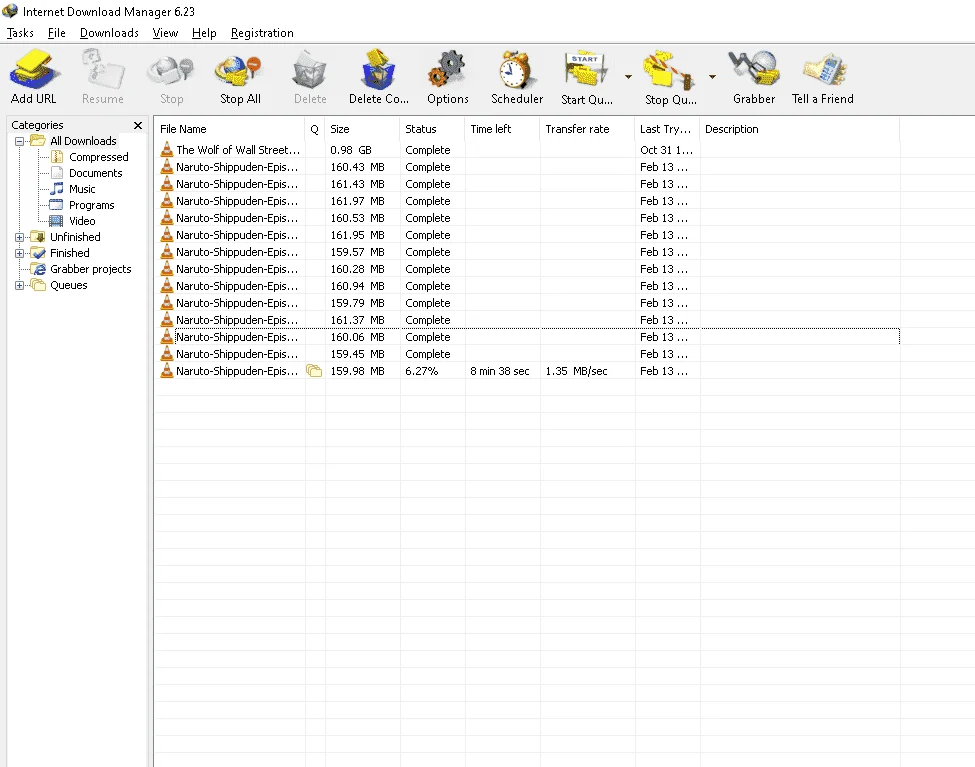The width and height of the screenshot is (975, 767).
Task: Click the Stop toolbar icon
Action: (x=172, y=77)
